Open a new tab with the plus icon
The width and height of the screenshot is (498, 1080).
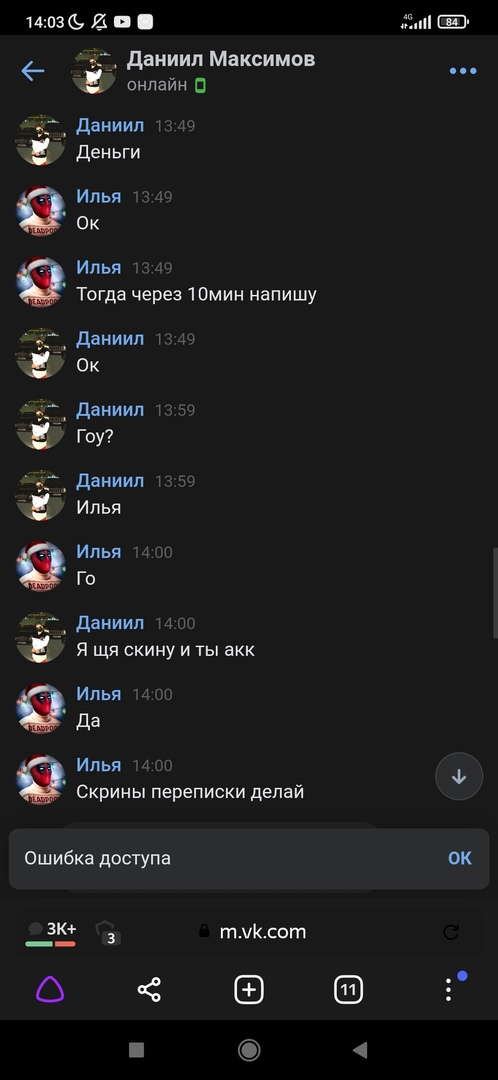[x=249, y=990]
